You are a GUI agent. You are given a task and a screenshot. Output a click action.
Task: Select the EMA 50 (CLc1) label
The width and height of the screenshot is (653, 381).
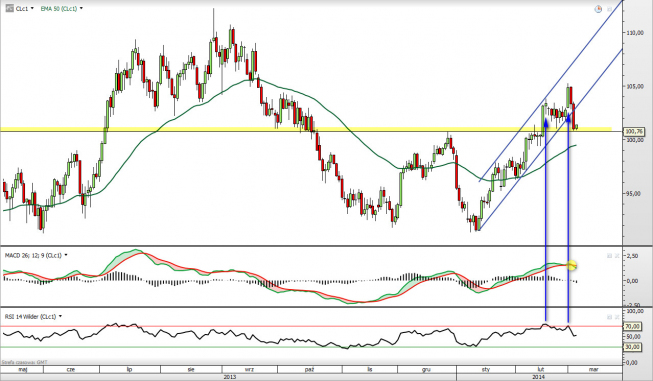click(x=59, y=8)
